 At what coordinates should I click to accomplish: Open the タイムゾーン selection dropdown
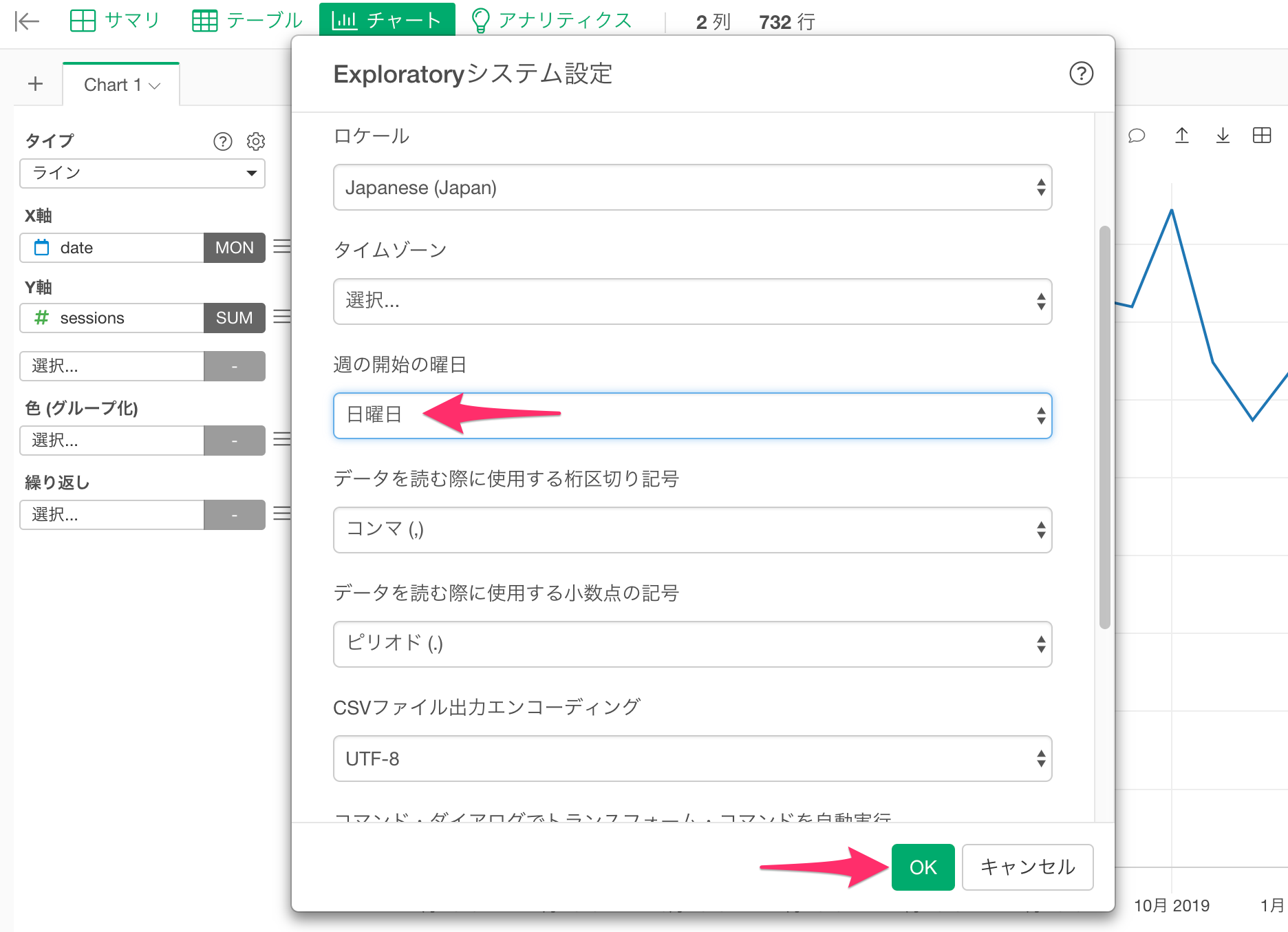click(692, 301)
